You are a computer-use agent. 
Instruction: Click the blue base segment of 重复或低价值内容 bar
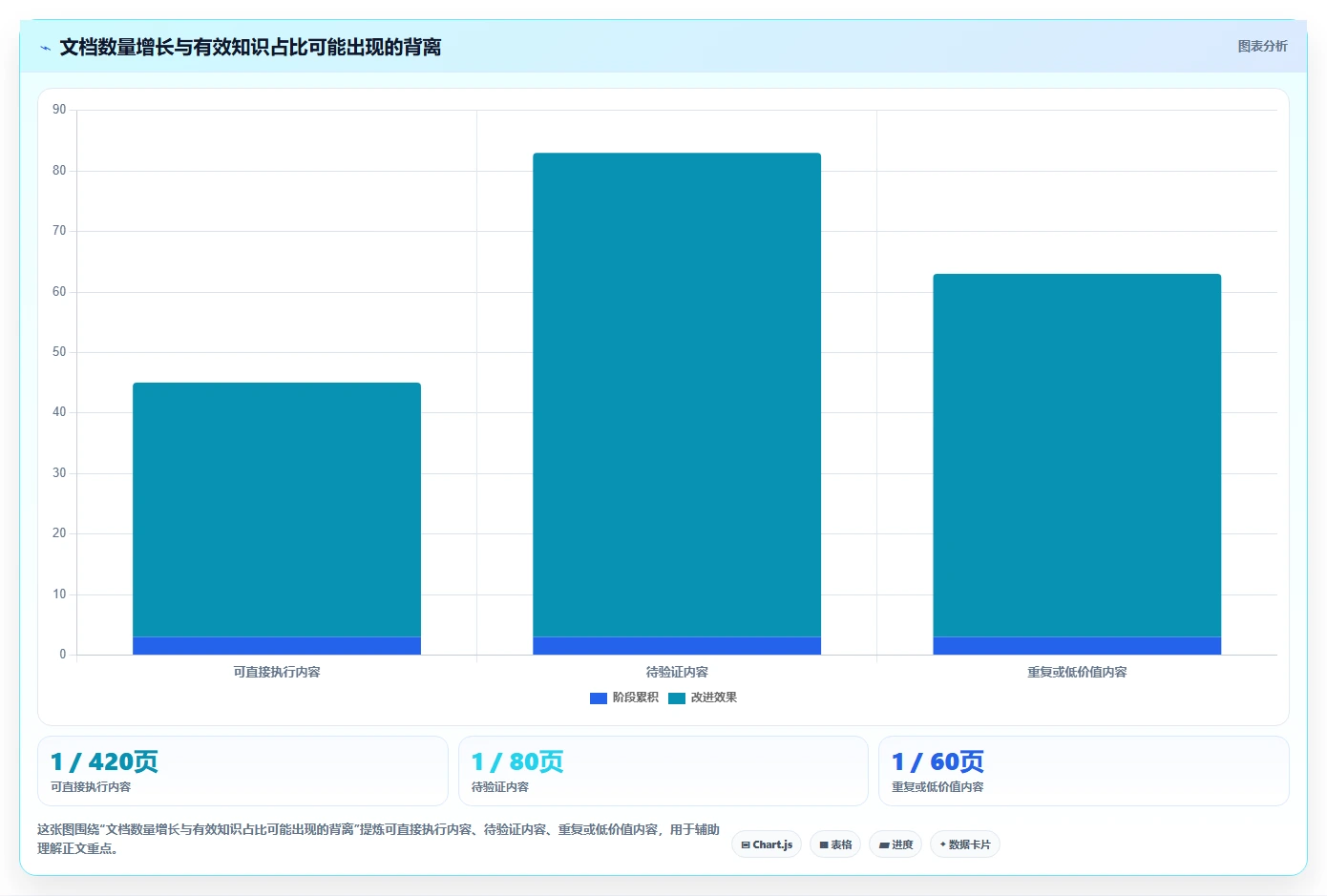pyautogui.click(x=1077, y=646)
